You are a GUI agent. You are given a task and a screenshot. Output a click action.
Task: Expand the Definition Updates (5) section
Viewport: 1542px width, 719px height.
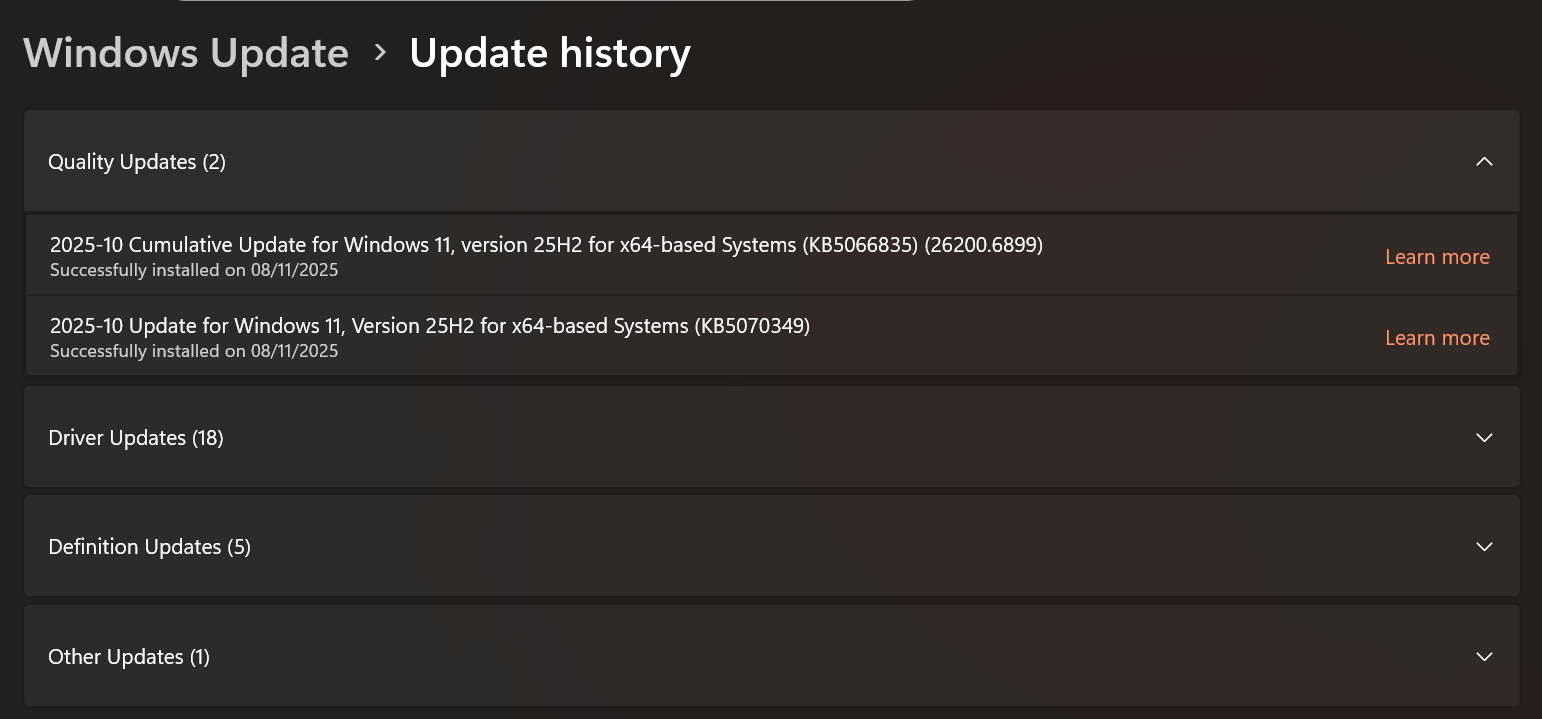coord(149,547)
